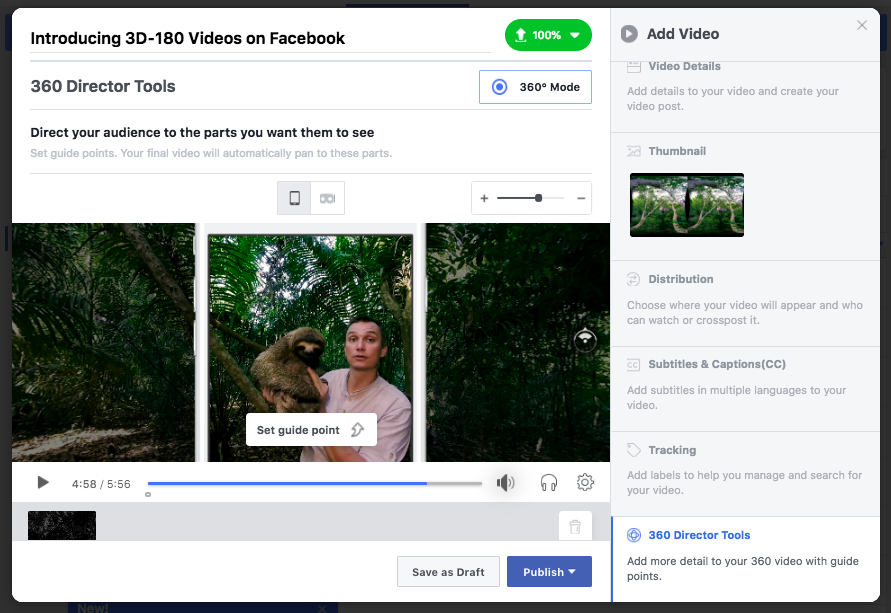Adjust the zoom level slider handle
Screen dimensions: 891x613
tap(538, 198)
